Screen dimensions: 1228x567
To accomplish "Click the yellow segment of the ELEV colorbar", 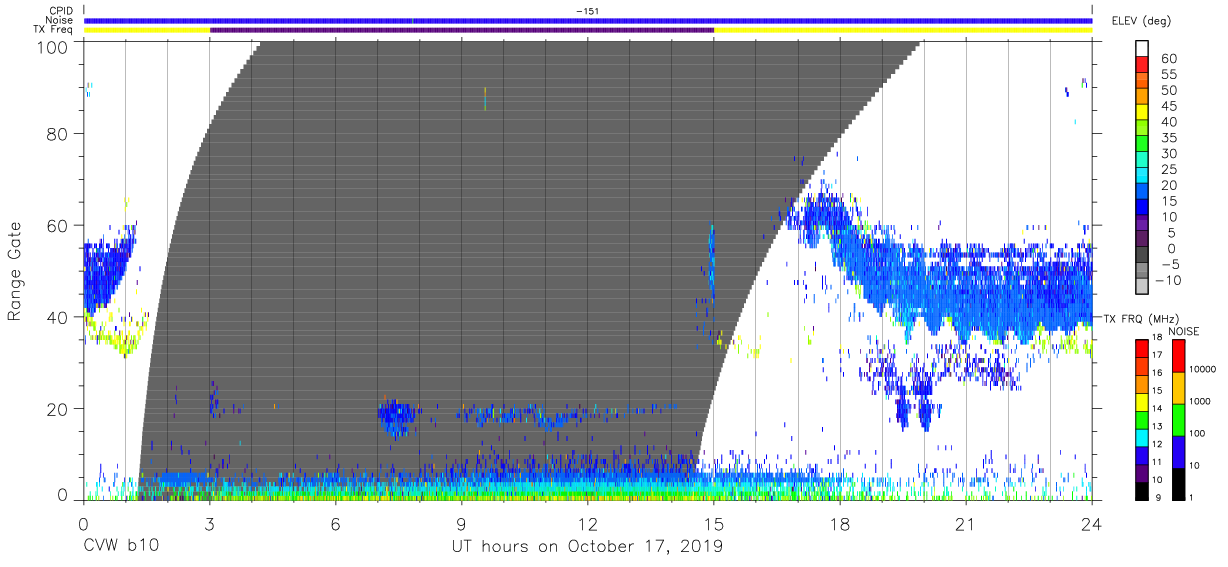I will click(x=1142, y=112).
